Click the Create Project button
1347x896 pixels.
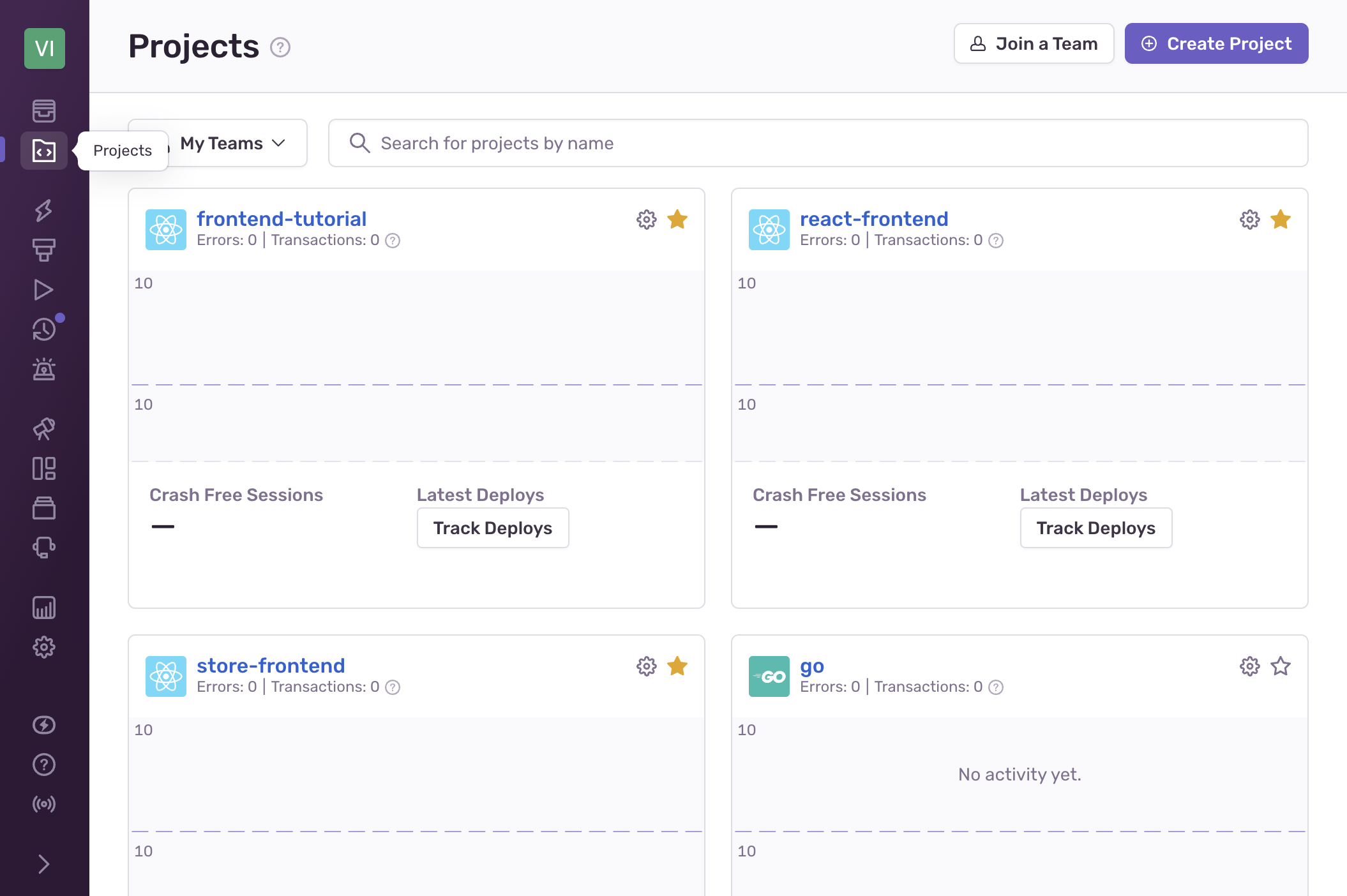(x=1216, y=43)
